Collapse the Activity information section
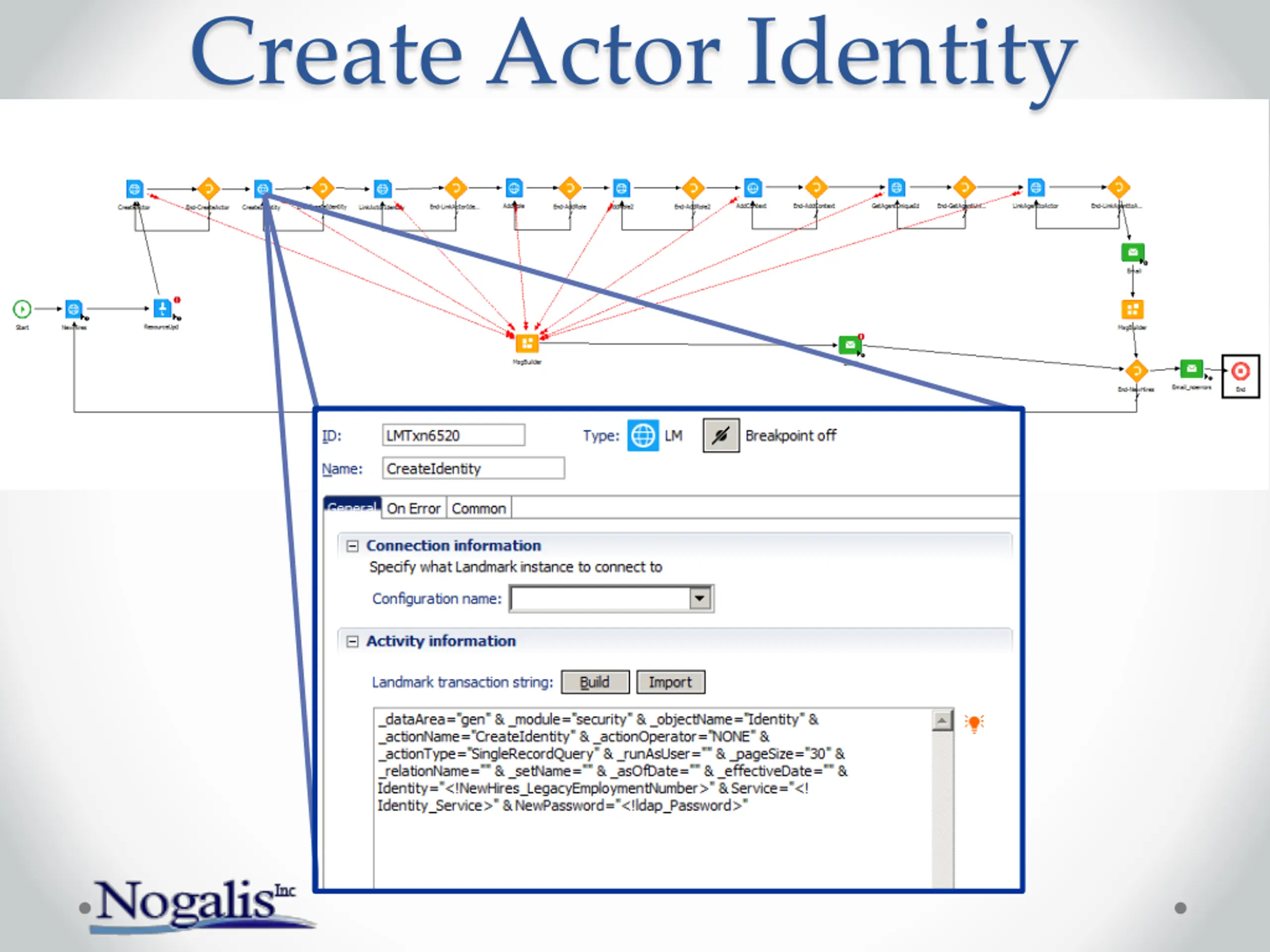 tap(353, 642)
